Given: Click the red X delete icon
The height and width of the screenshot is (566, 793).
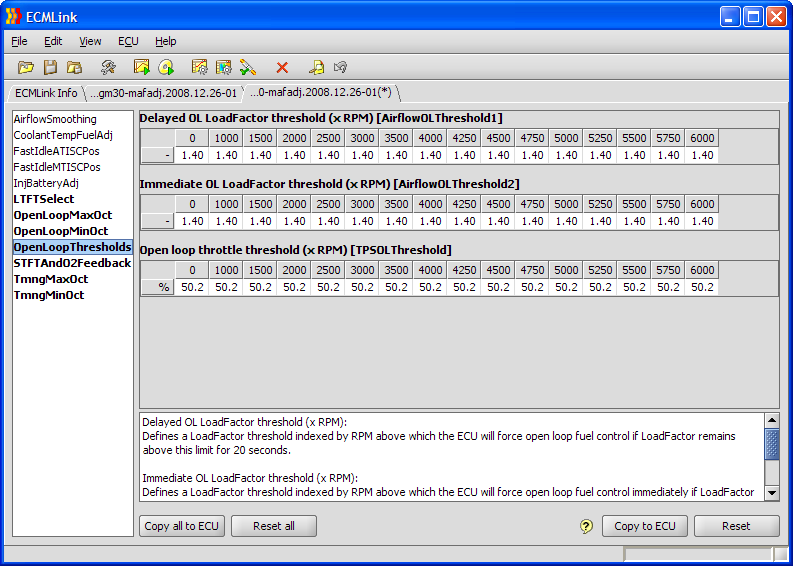Looking at the screenshot, I should click(x=282, y=67).
